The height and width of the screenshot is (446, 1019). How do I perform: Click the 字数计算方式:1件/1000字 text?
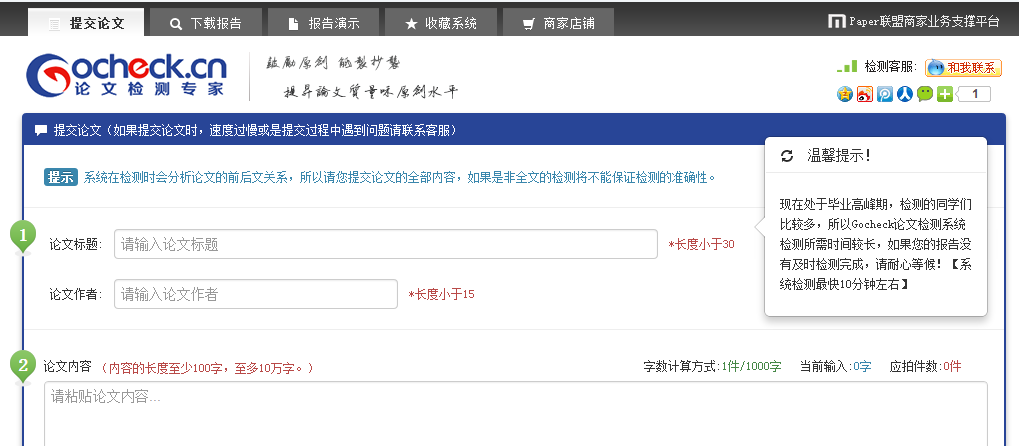coord(713,366)
